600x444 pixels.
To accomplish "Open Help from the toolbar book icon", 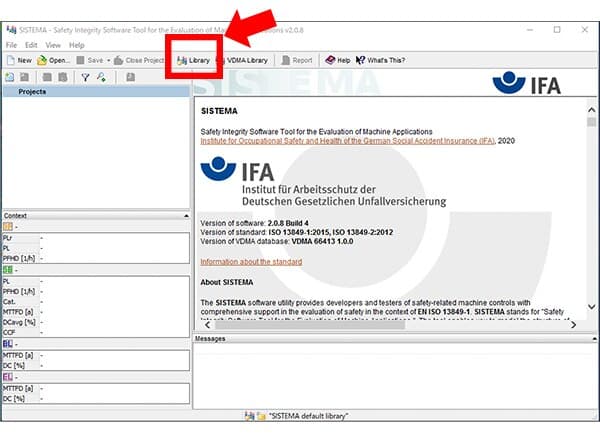I will tap(330, 60).
